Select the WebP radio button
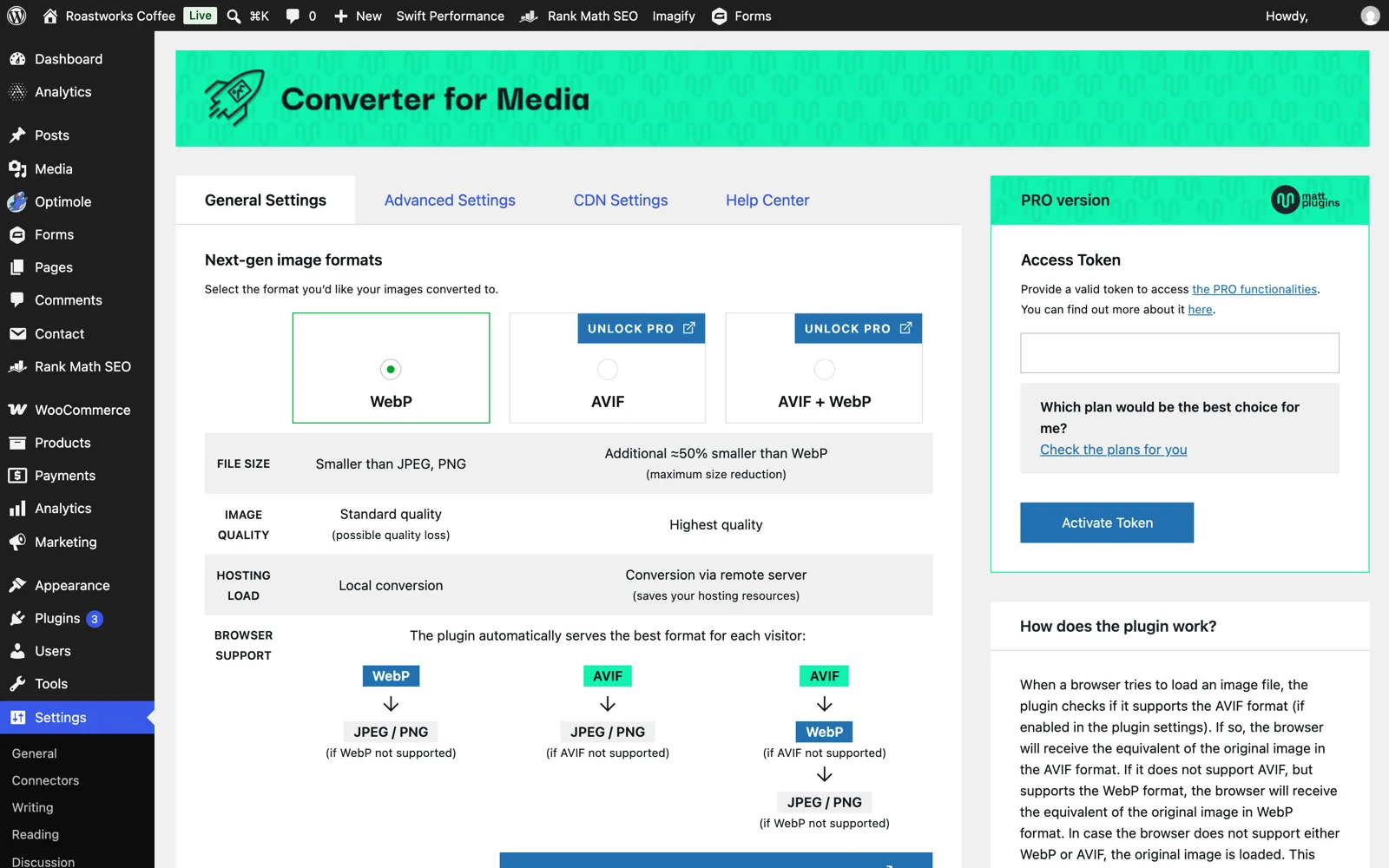This screenshot has width=1389, height=868. tap(391, 369)
